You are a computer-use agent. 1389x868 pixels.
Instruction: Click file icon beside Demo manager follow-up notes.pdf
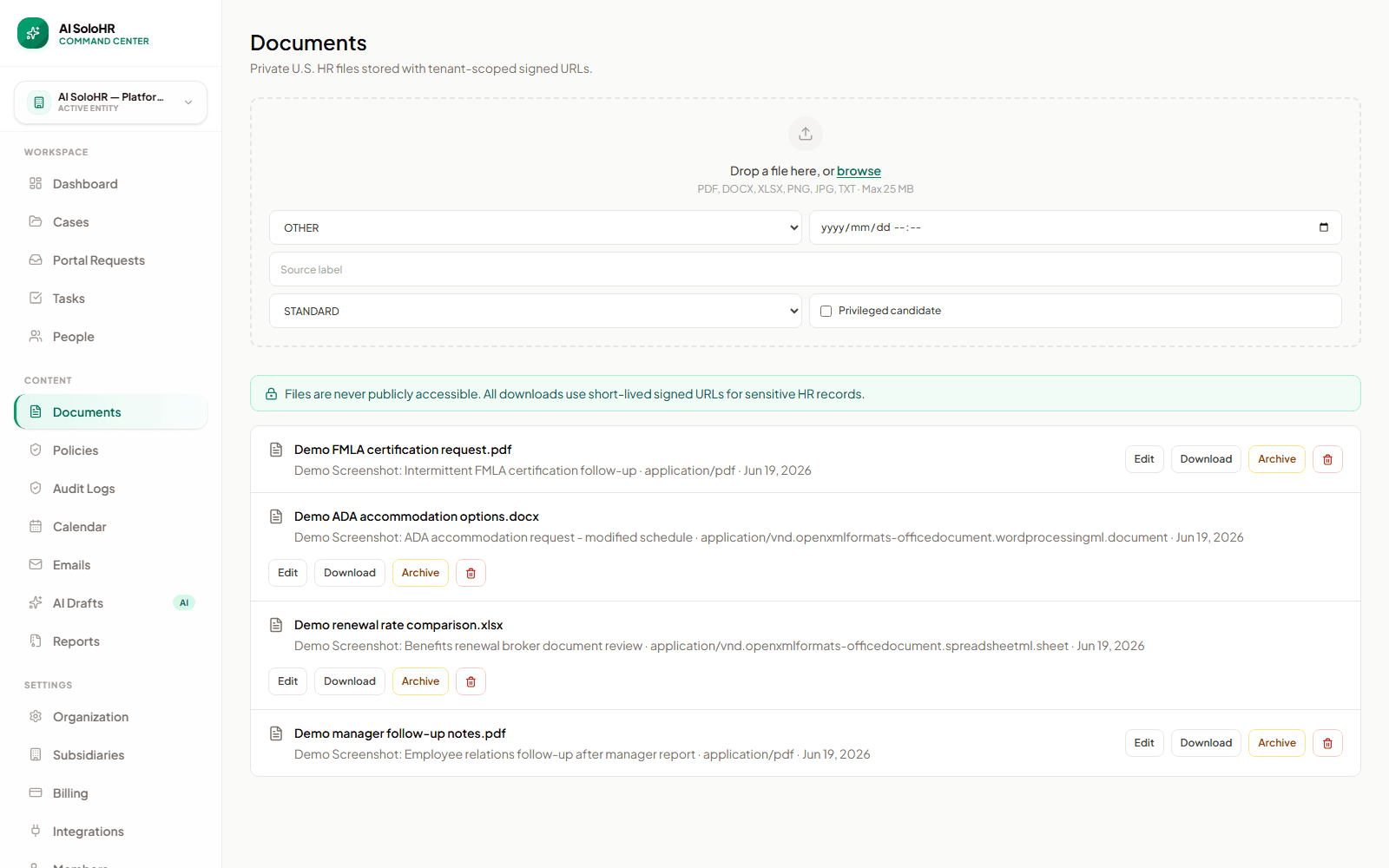[x=276, y=733]
